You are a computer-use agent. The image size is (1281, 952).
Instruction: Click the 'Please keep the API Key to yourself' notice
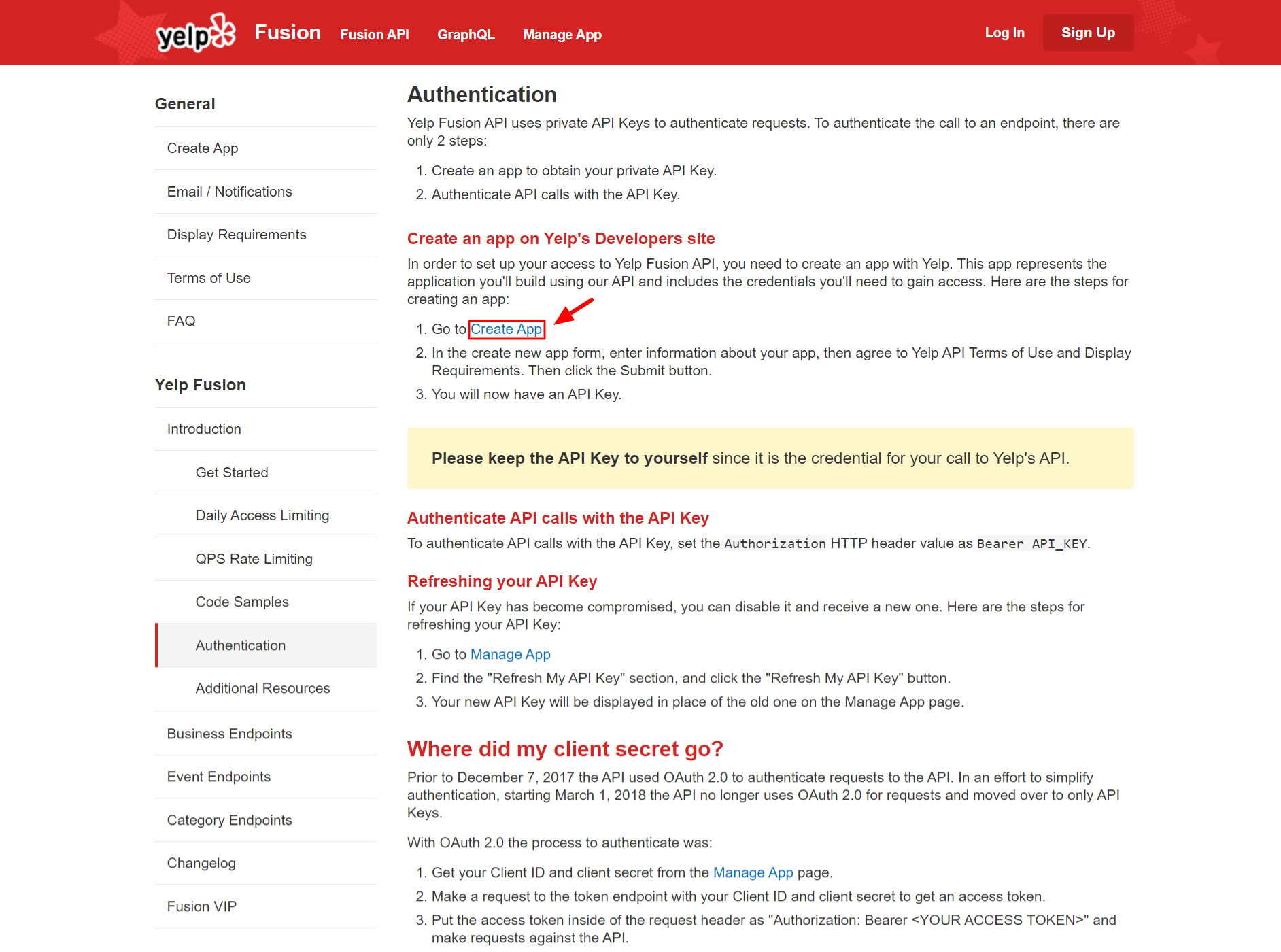770,458
